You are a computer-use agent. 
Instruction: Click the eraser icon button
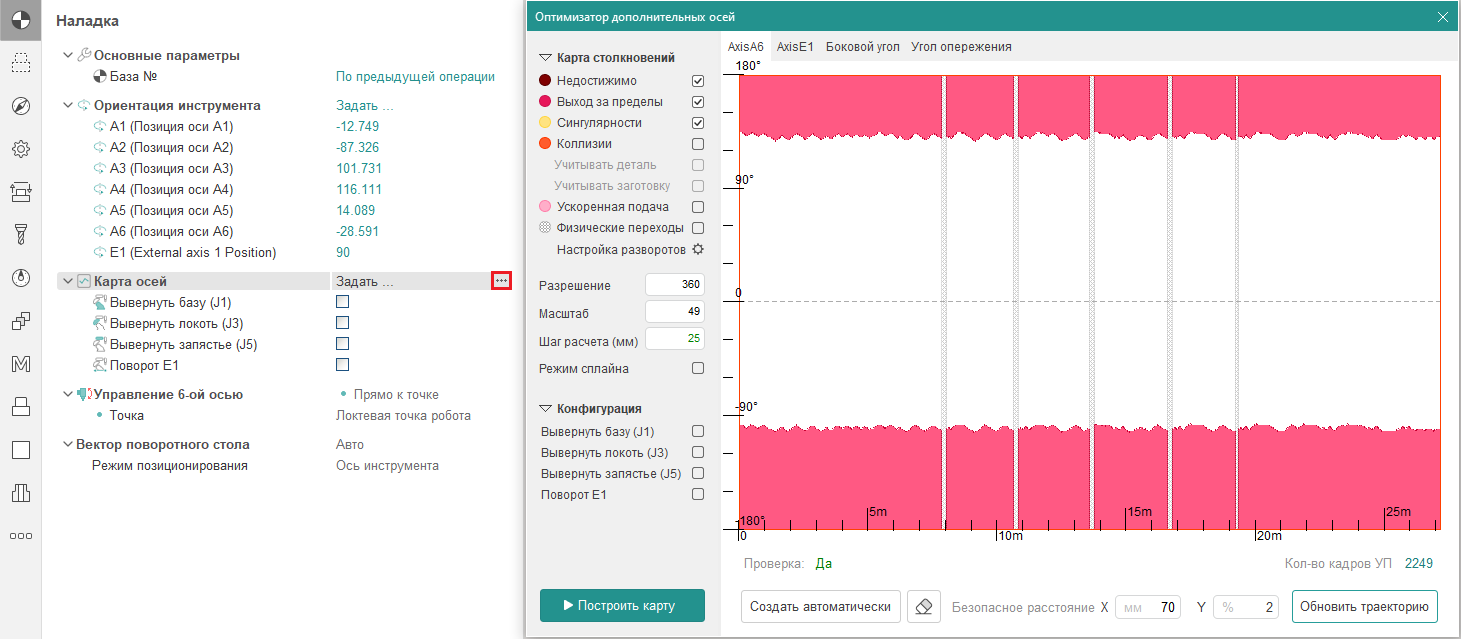click(924, 606)
